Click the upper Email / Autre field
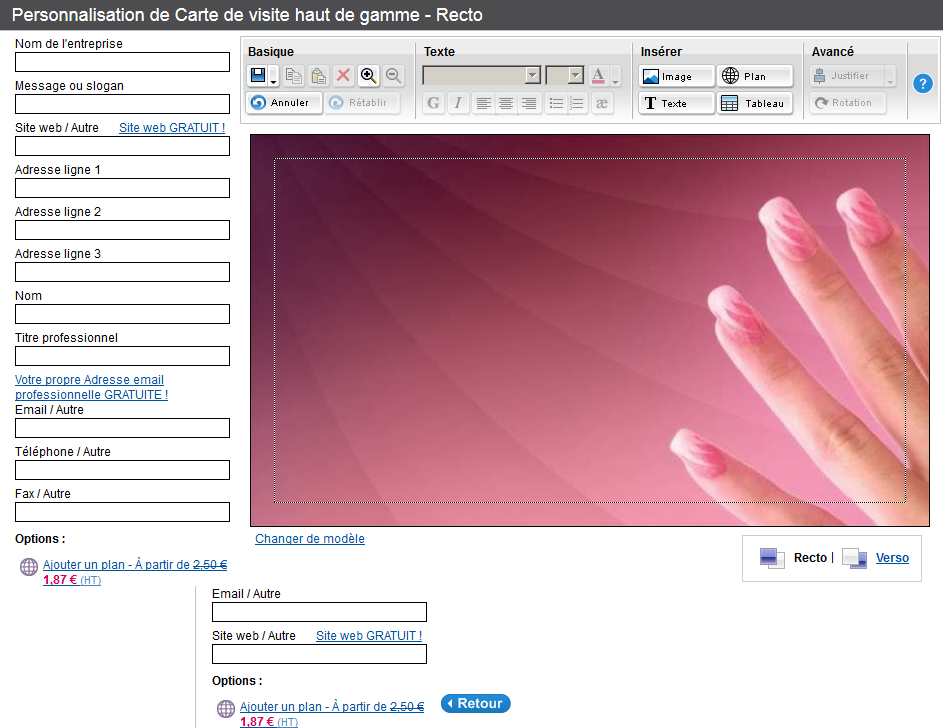 122,428
